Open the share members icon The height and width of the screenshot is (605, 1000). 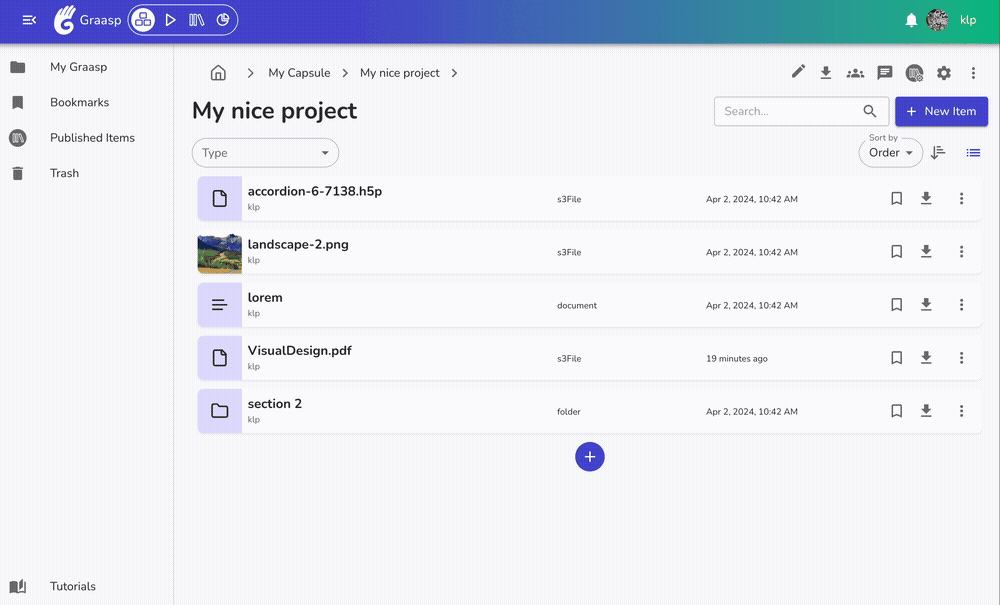pos(855,72)
